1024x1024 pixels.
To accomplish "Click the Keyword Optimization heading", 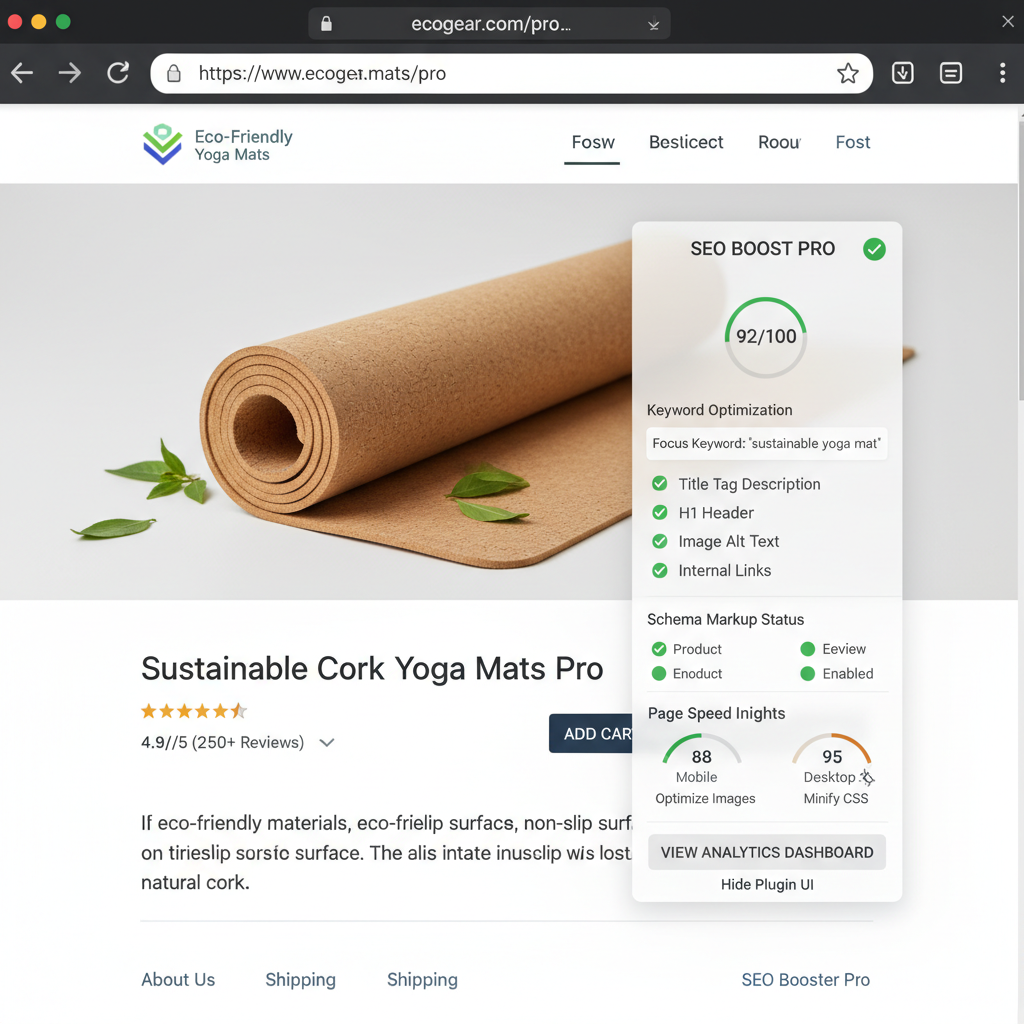I will tap(719, 409).
